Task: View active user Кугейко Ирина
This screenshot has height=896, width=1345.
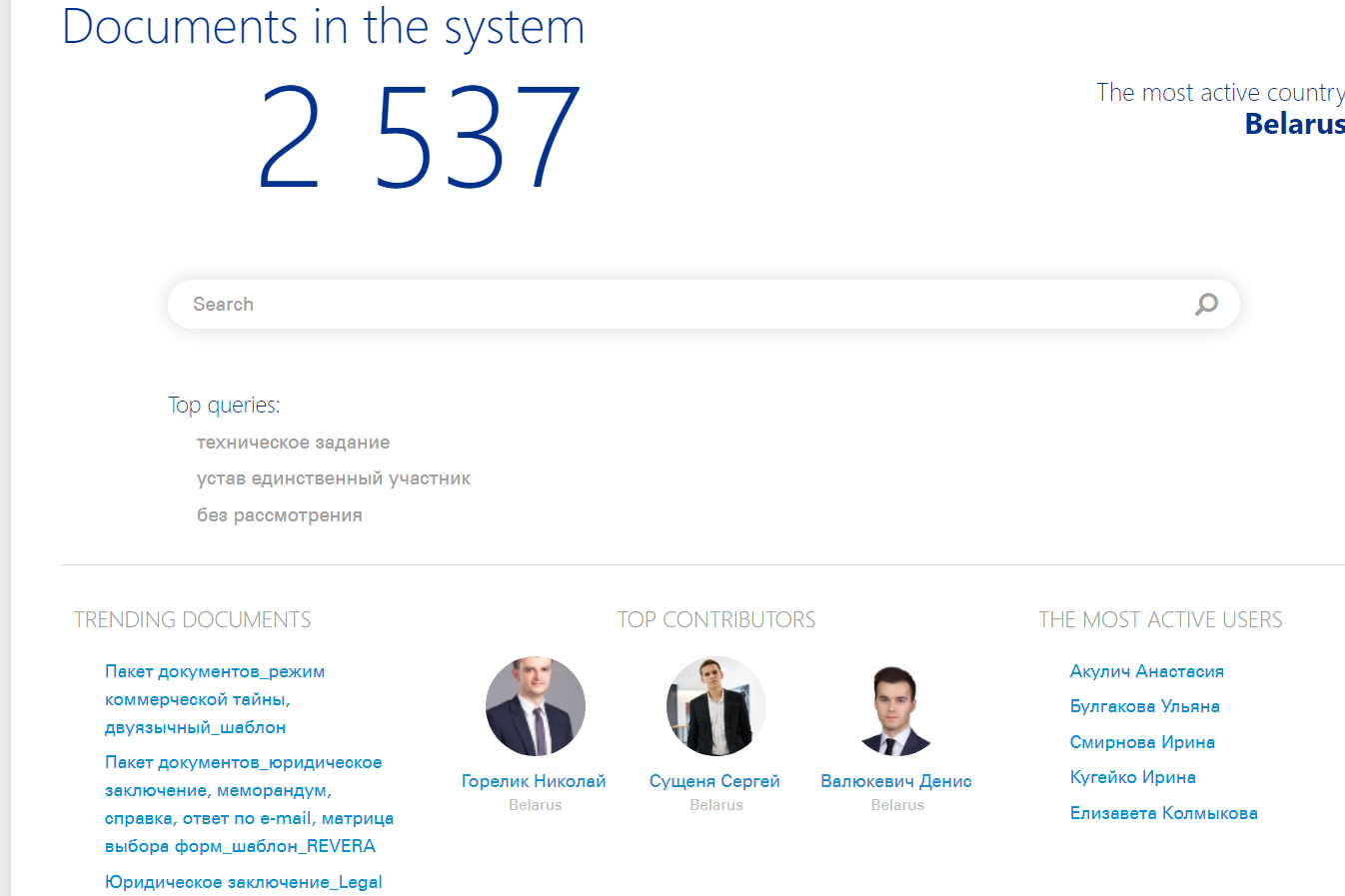Action: 1132,777
